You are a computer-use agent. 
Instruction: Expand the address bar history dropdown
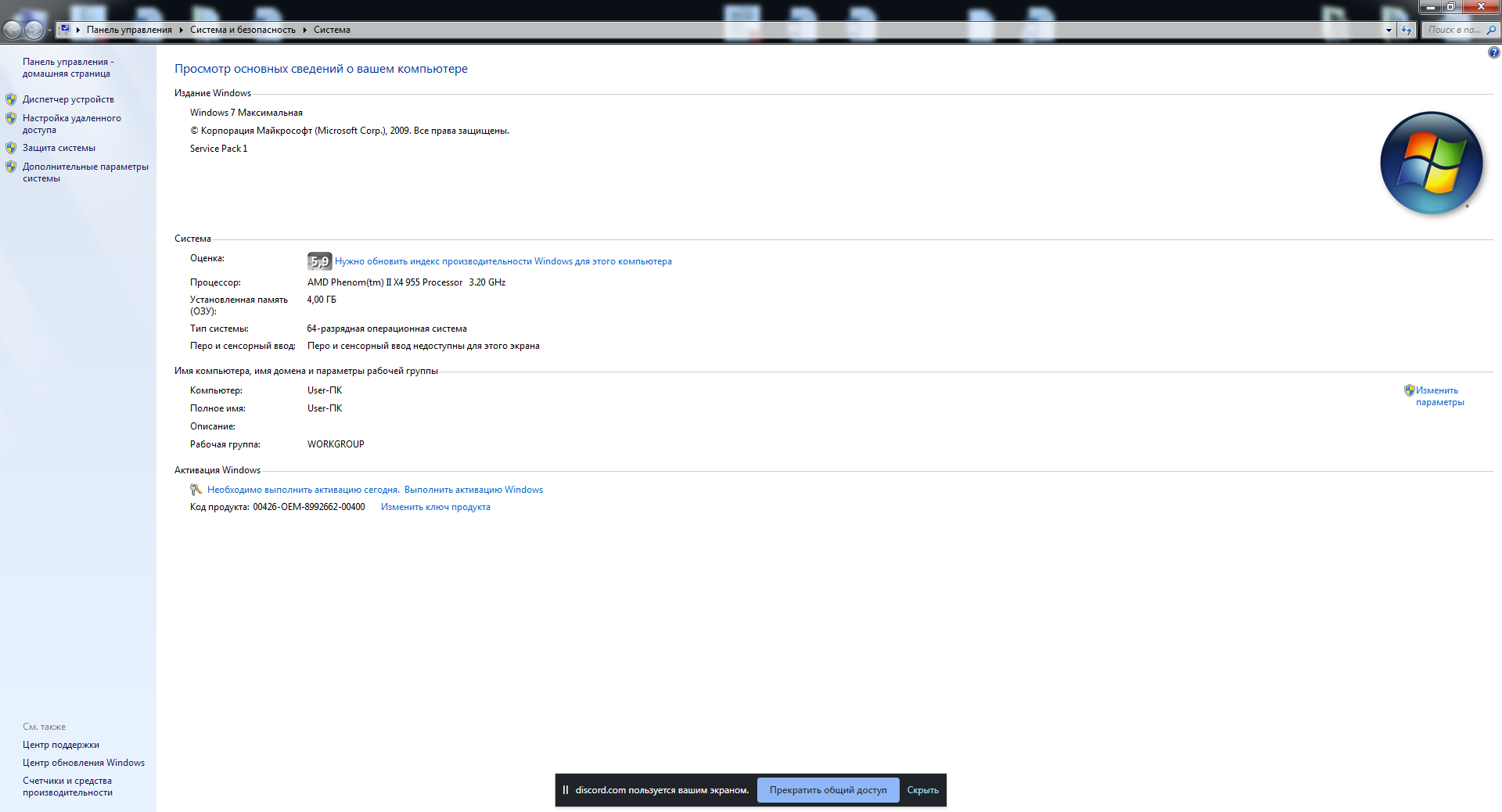(1389, 30)
